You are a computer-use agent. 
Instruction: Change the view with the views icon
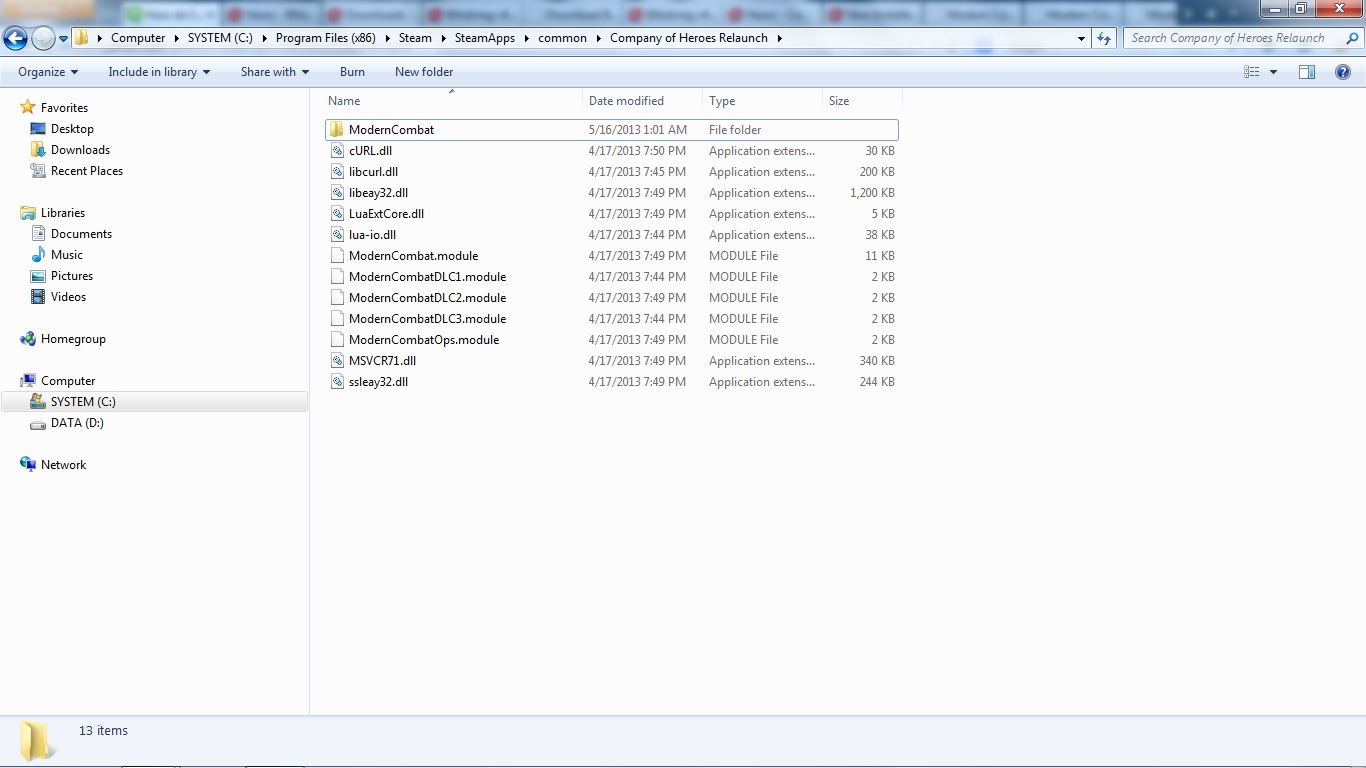tap(1252, 72)
